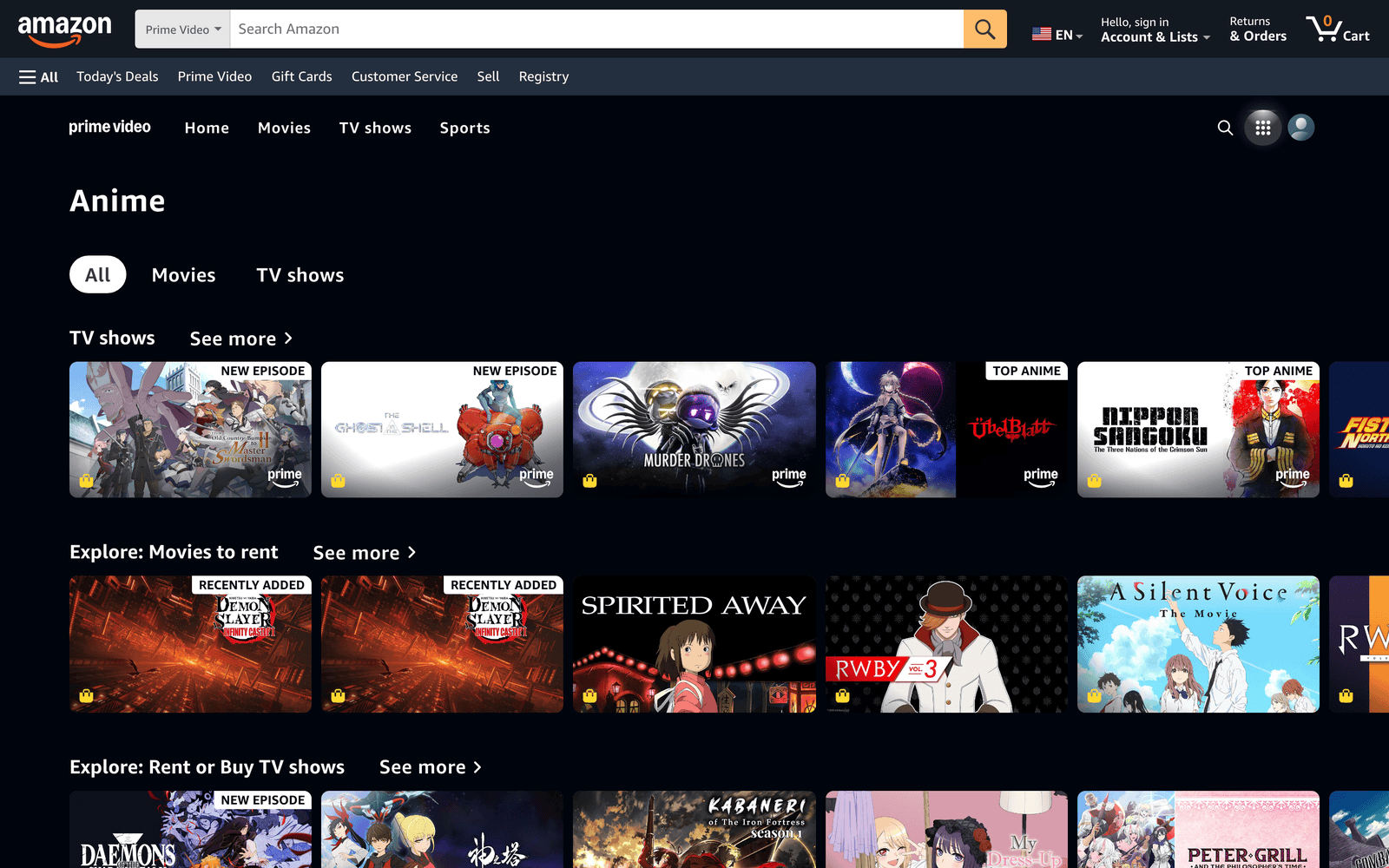Viewport: 1389px width, 868px height.
Task: Open the Spirited Away movie thumbnail
Action: click(694, 644)
